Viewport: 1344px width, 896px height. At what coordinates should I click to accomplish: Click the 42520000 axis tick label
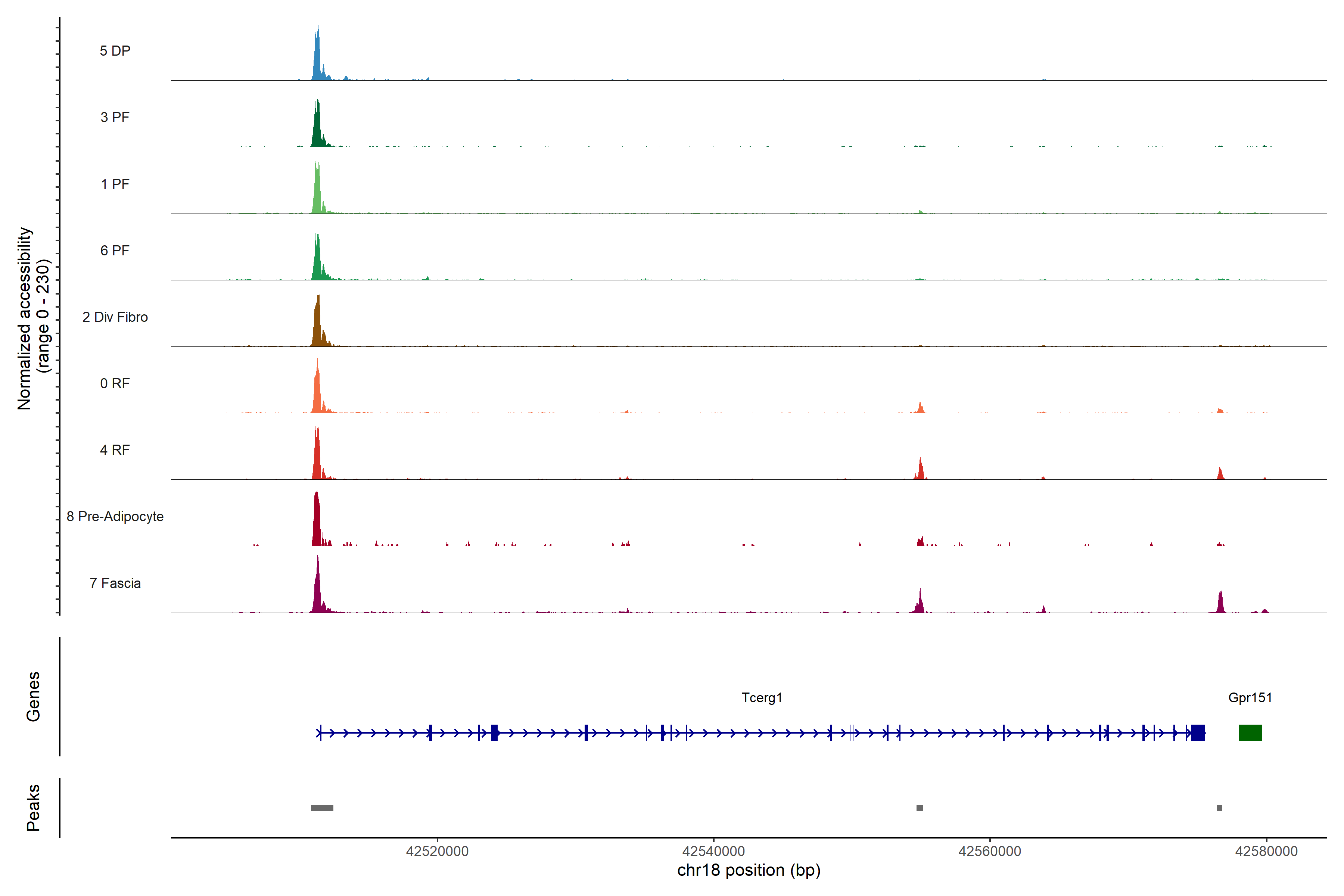pos(437,851)
